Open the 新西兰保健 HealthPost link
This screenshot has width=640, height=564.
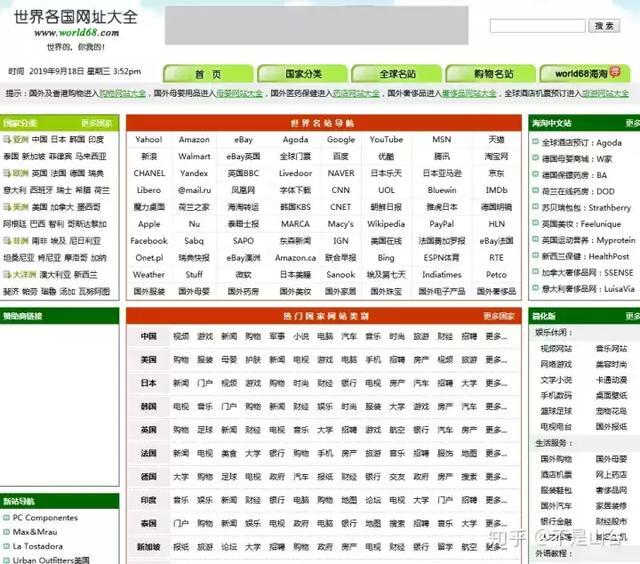(x=585, y=256)
